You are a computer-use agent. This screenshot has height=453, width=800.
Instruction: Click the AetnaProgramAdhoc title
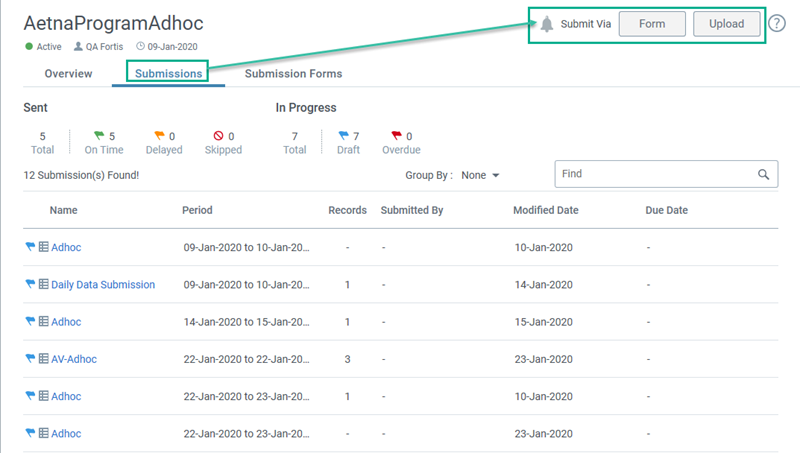click(113, 23)
